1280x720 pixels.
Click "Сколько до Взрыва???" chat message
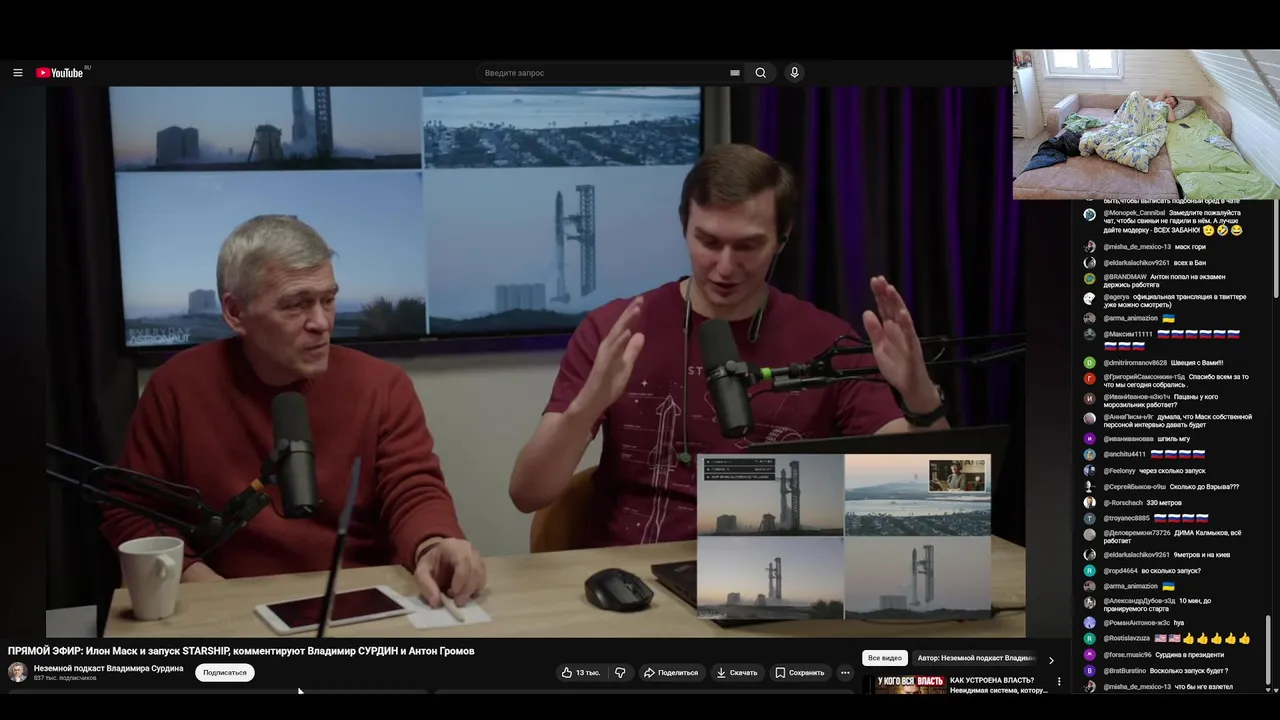[x=1204, y=487]
